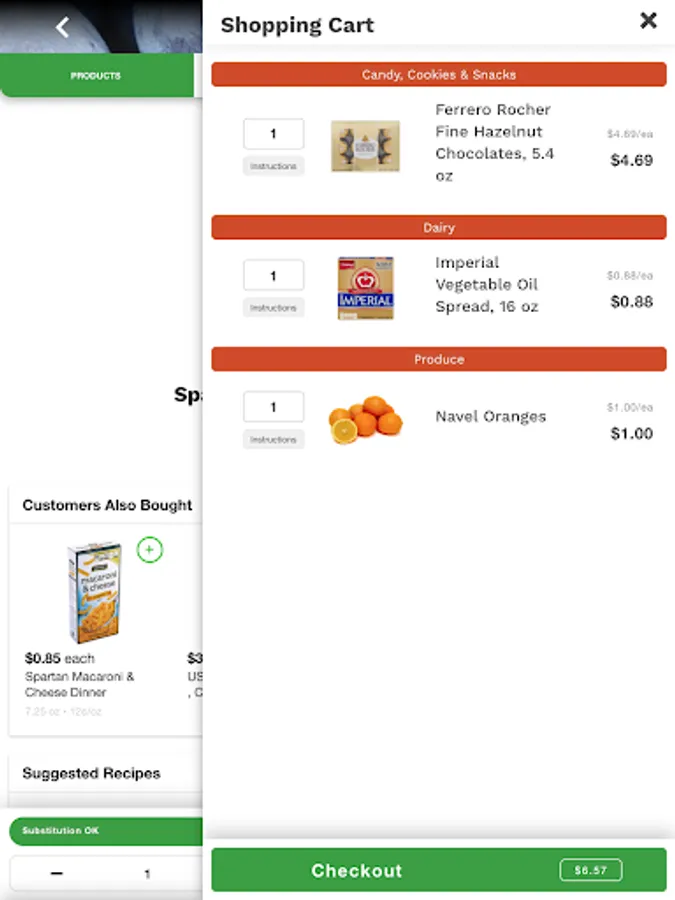The width and height of the screenshot is (675, 900).
Task: Open the Imperial Spread product image
Action: [365, 288]
